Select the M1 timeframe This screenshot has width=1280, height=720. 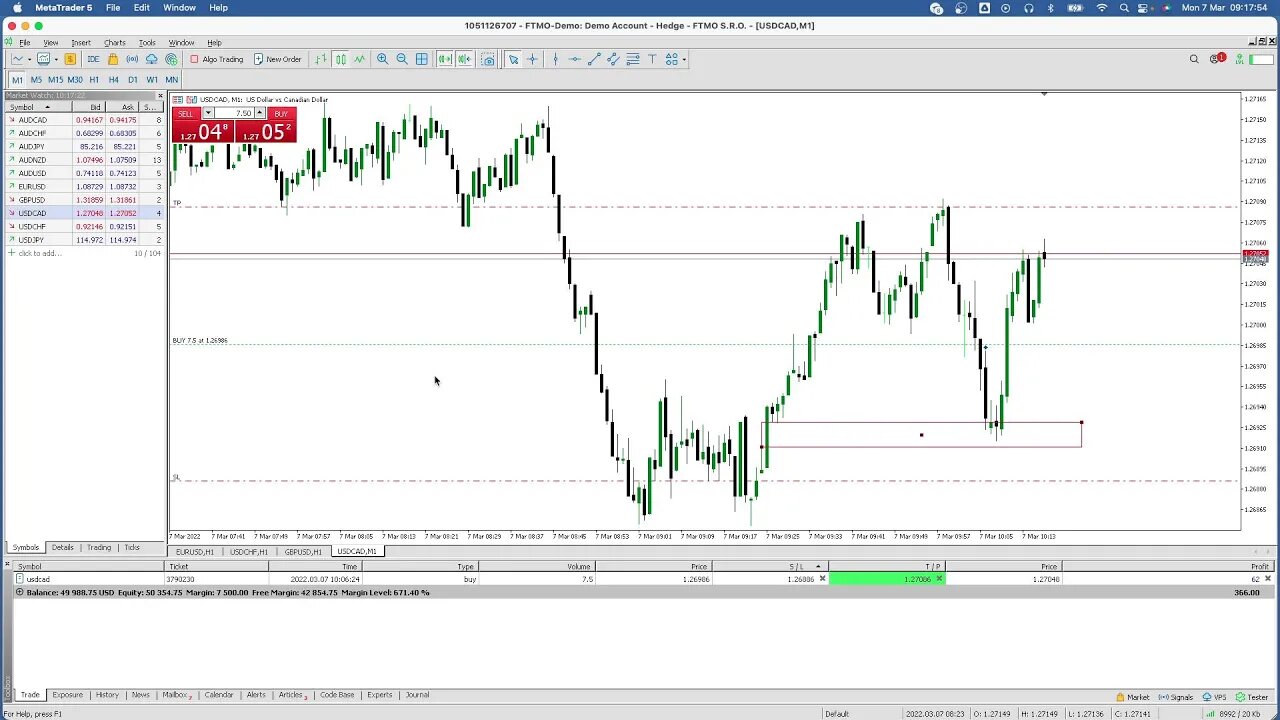[x=17, y=80]
